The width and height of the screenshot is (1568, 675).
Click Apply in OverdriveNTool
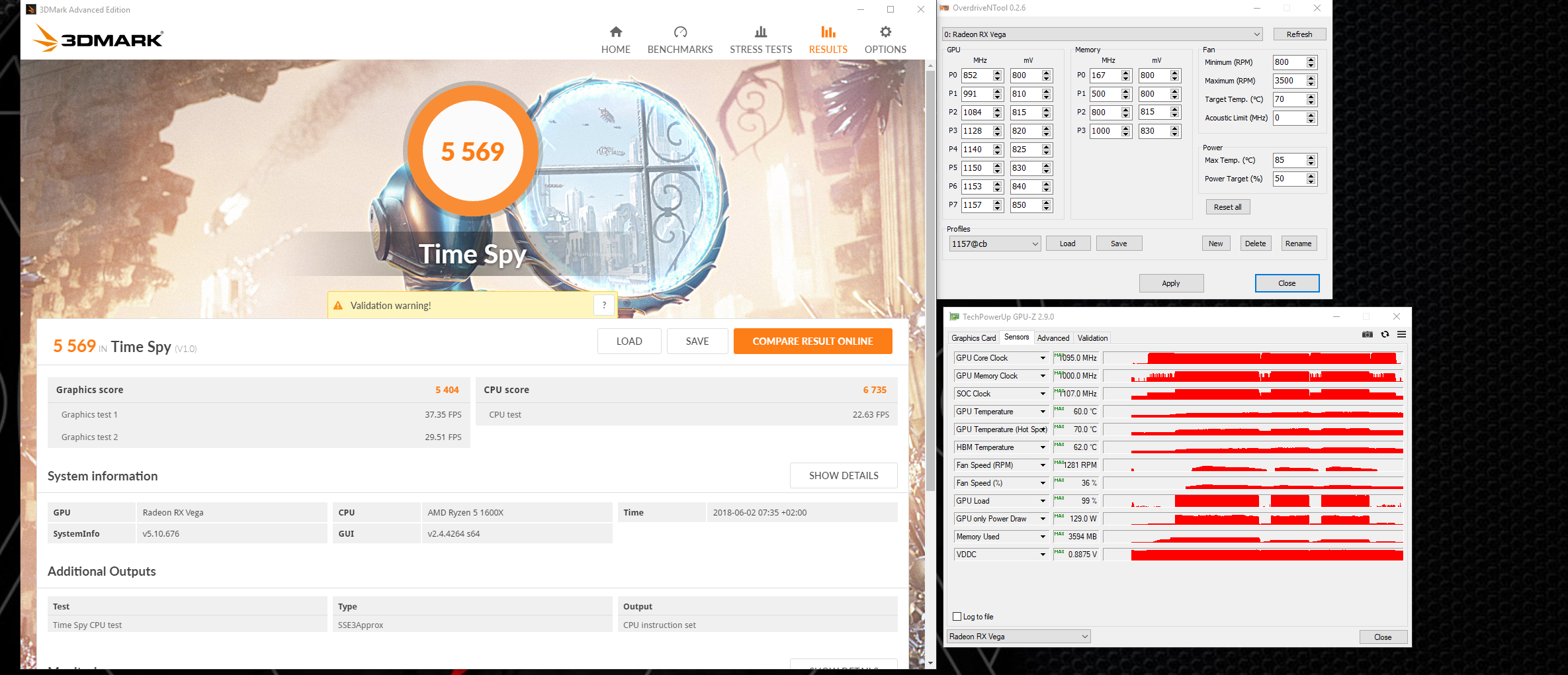1171,283
